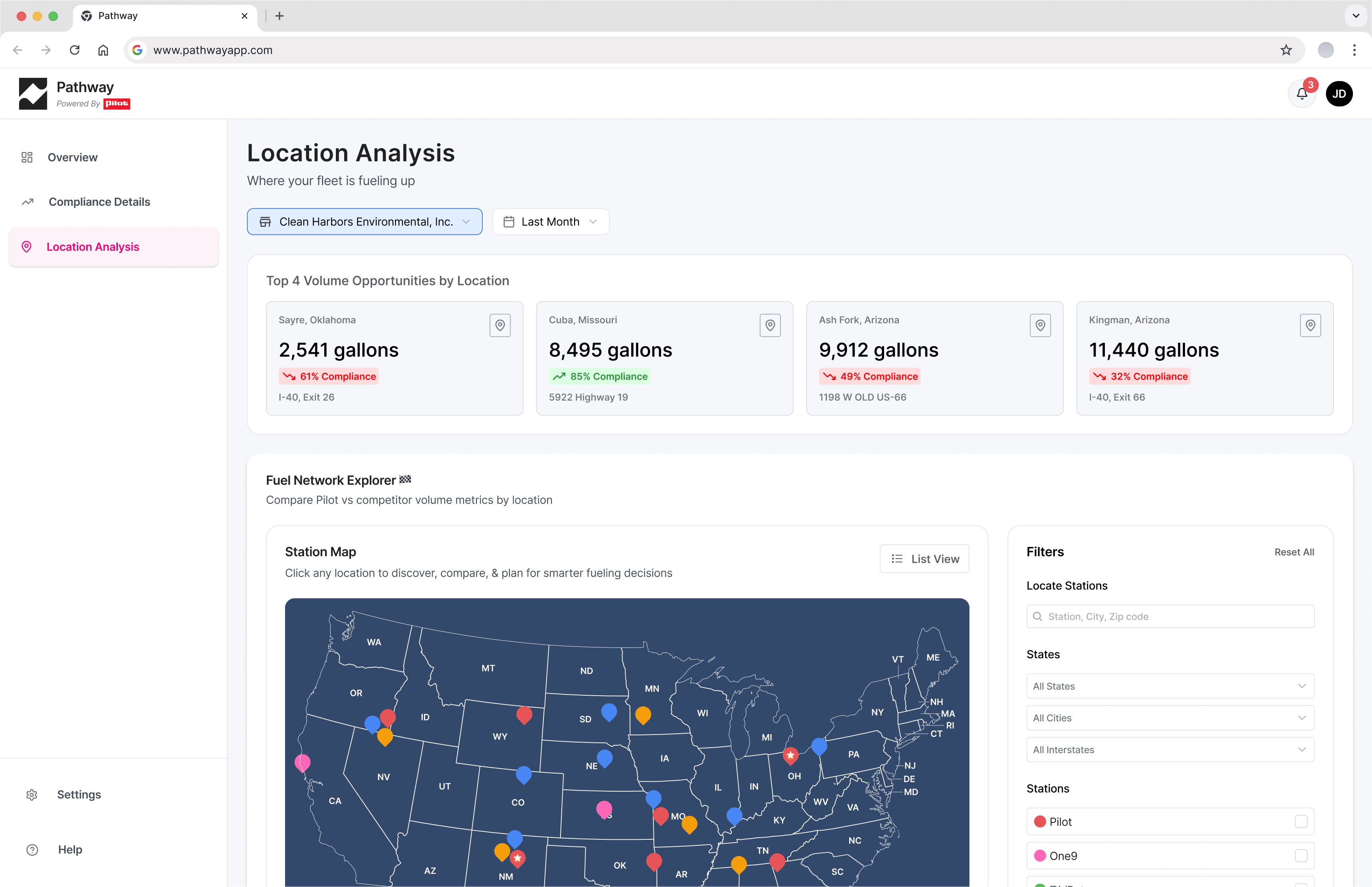The image size is (1372, 887).
Task: Click the Station, City, Zip code search field
Action: coord(1170,616)
